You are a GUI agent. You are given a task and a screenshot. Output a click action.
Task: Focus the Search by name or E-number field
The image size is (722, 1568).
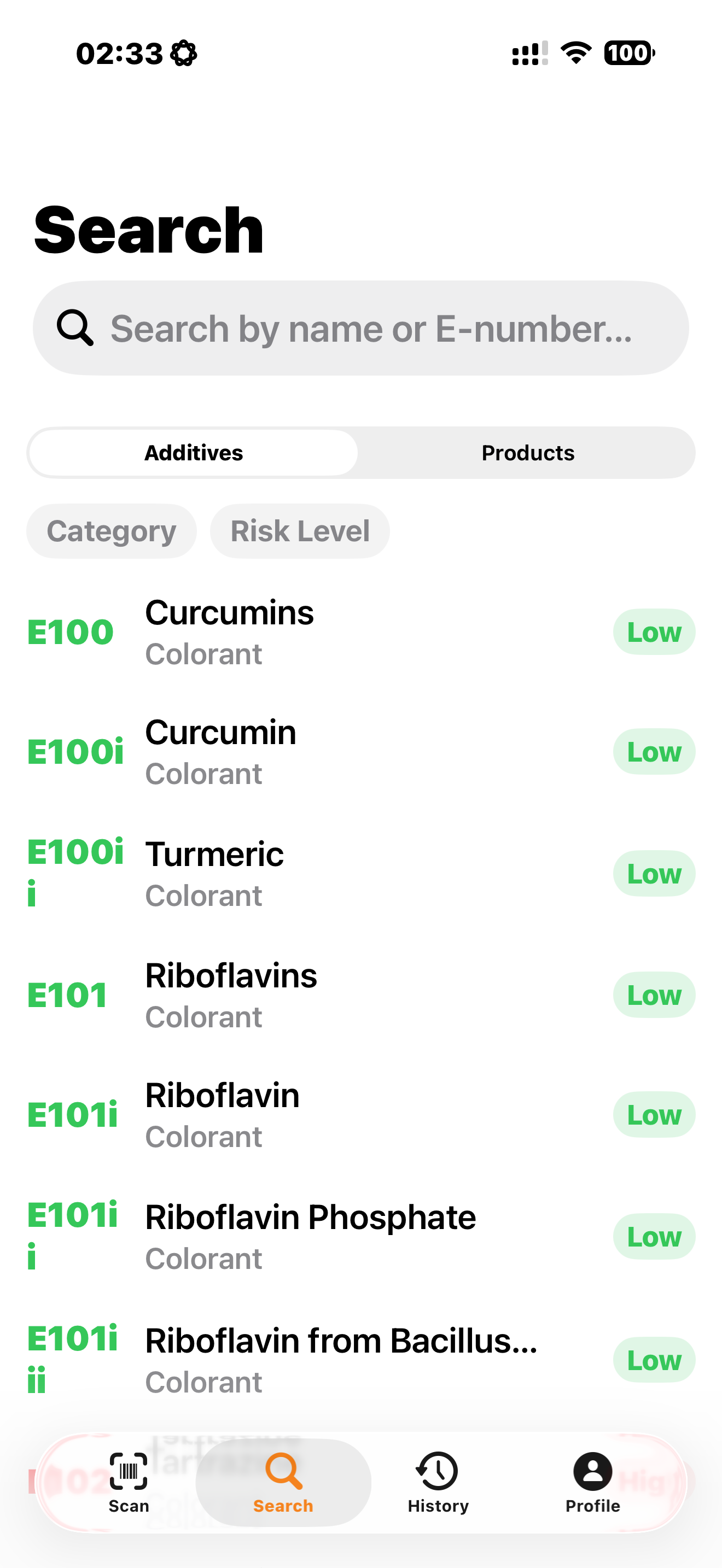(361, 328)
